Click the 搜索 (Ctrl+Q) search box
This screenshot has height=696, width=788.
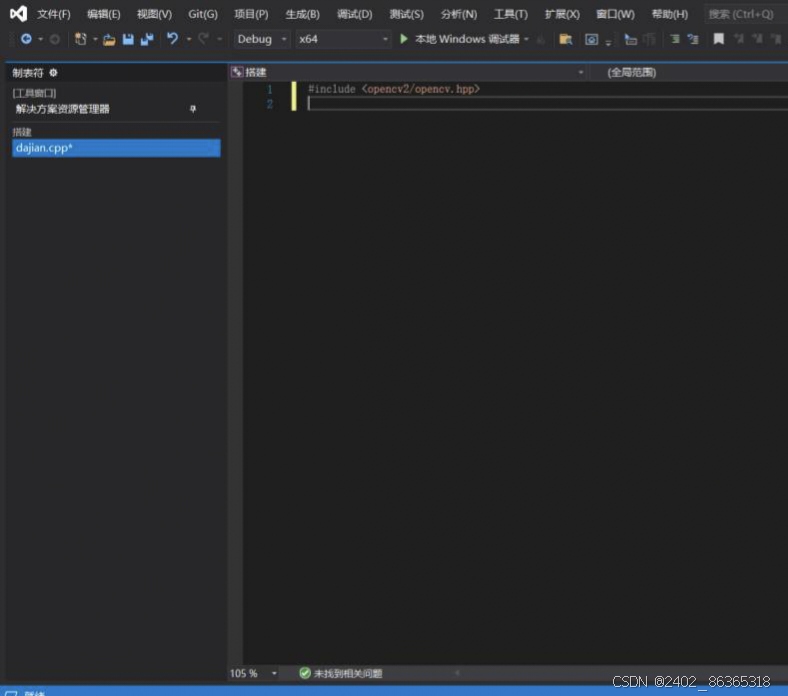click(746, 14)
